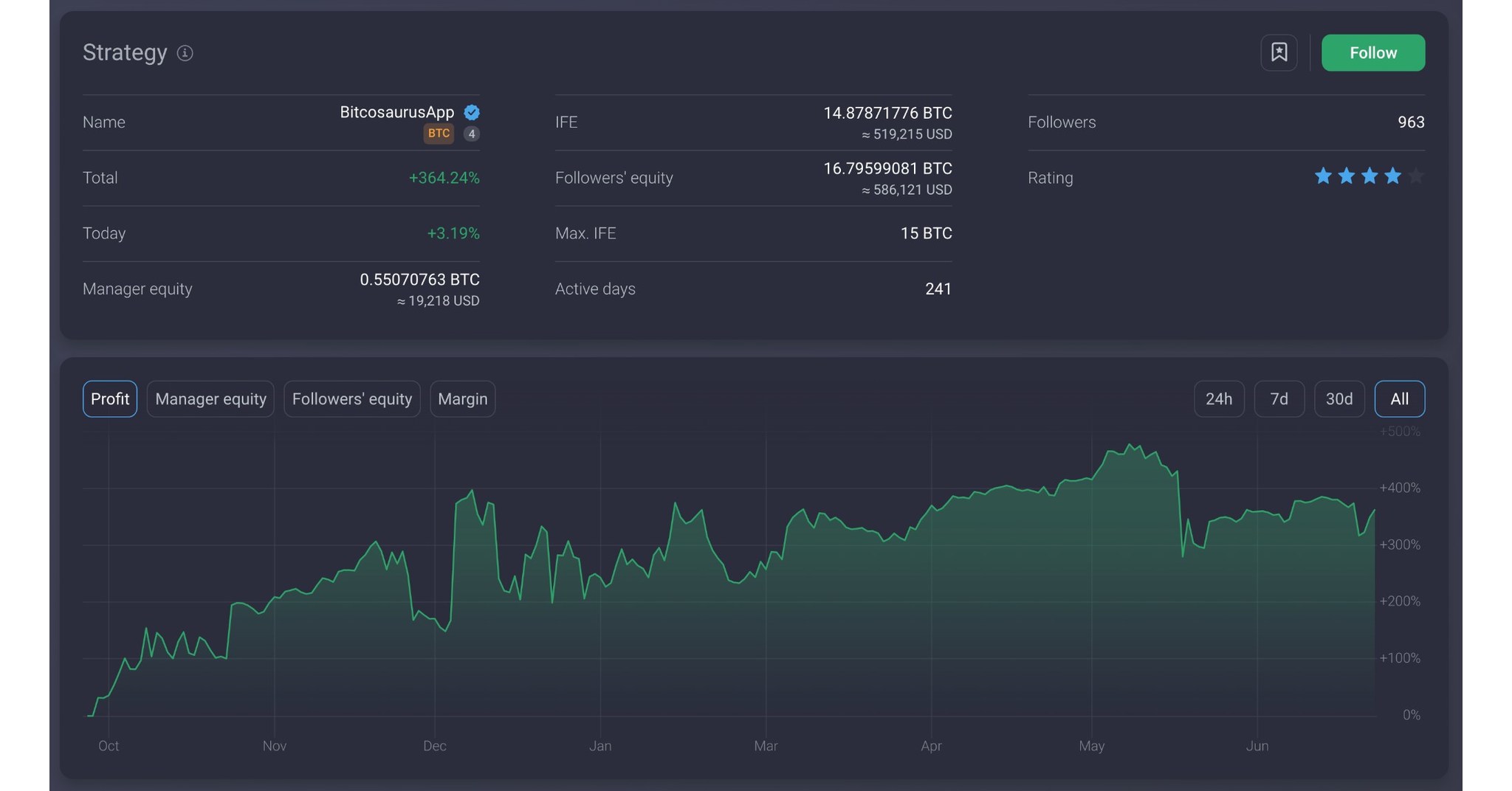Click the first filled rating star
1512x791 pixels.
click(x=1322, y=176)
